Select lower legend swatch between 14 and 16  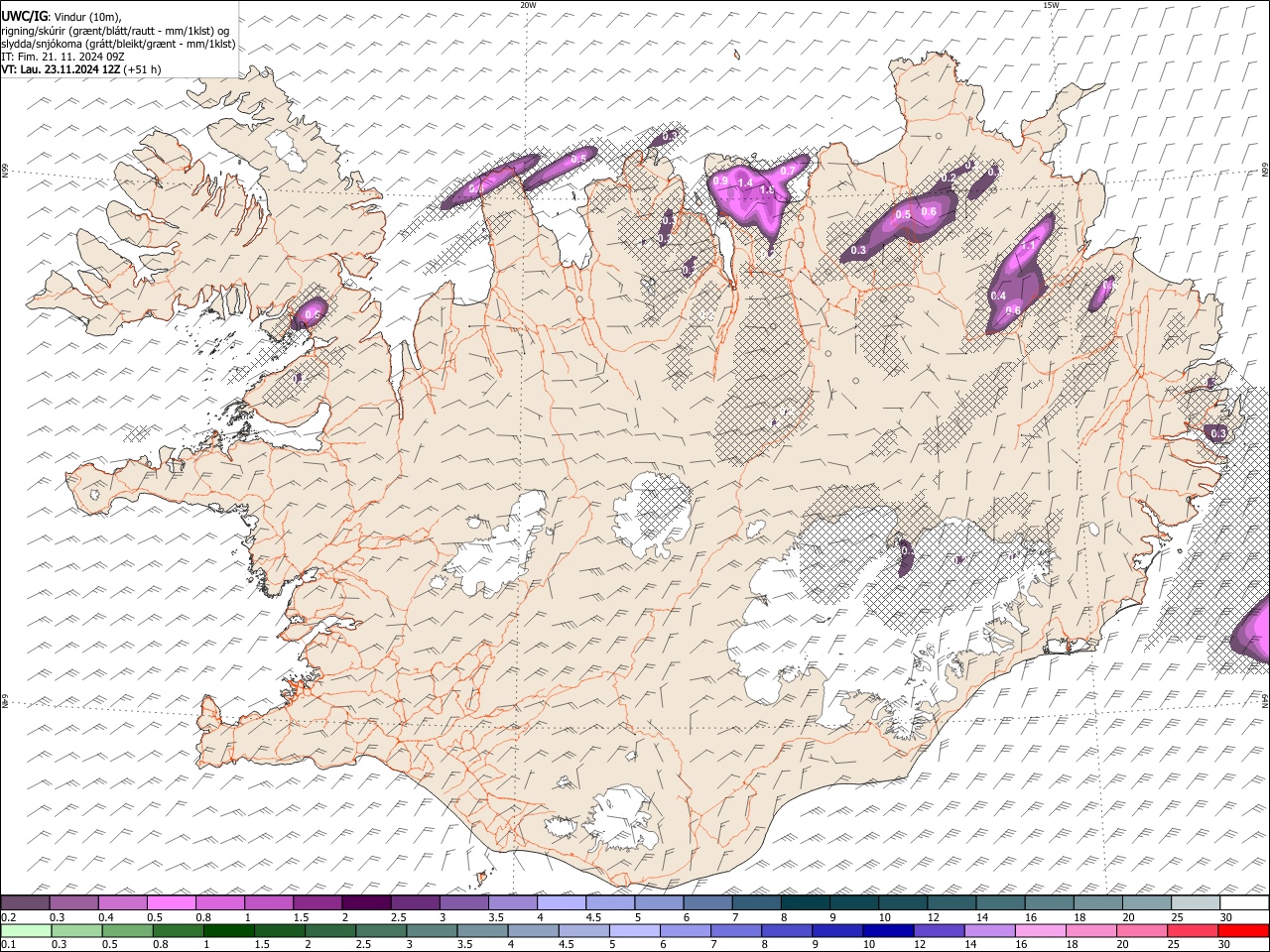tap(988, 930)
